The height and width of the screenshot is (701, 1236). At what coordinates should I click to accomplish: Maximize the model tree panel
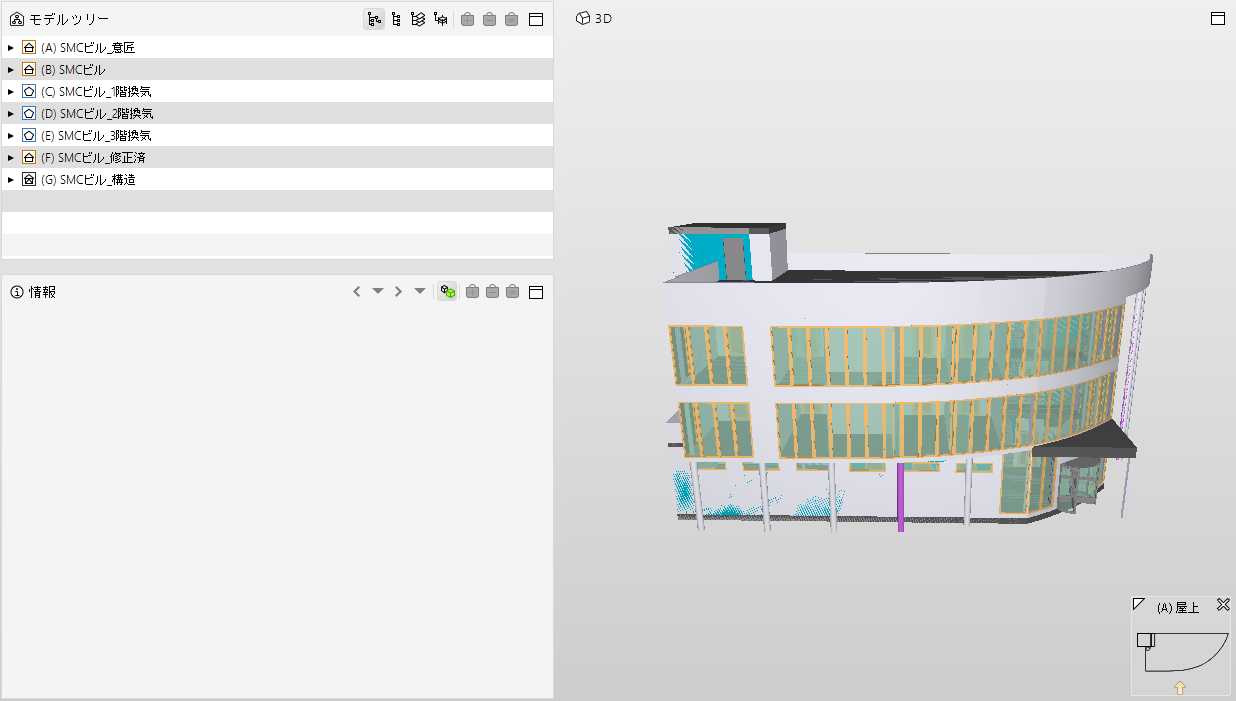point(536,19)
